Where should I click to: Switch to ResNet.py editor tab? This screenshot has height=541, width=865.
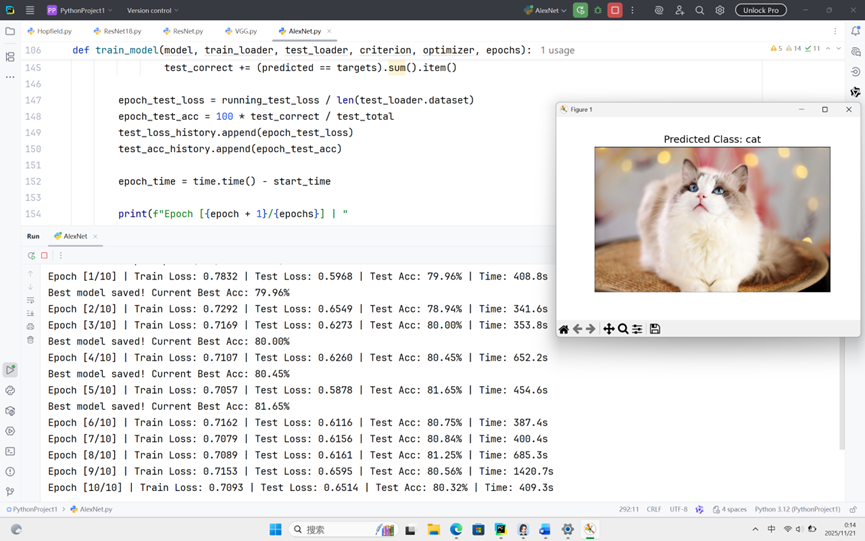click(x=183, y=31)
